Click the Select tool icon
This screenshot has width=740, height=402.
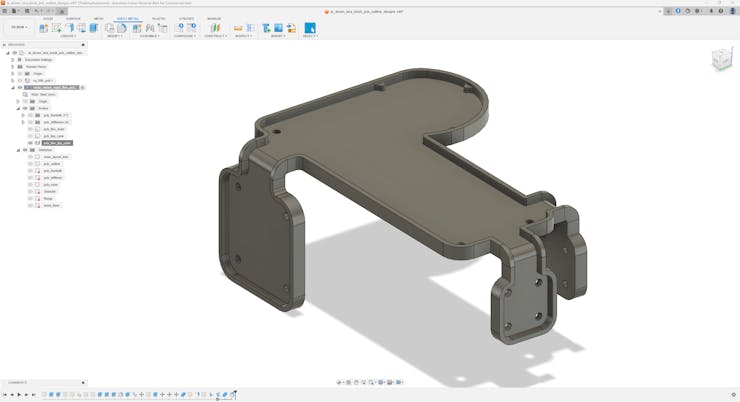(x=310, y=28)
